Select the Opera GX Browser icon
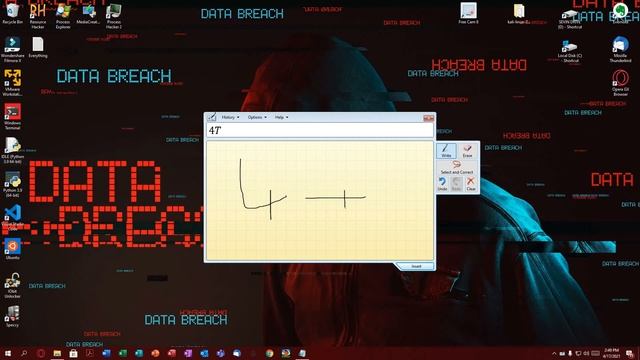The width and height of the screenshot is (640, 360). [x=620, y=83]
